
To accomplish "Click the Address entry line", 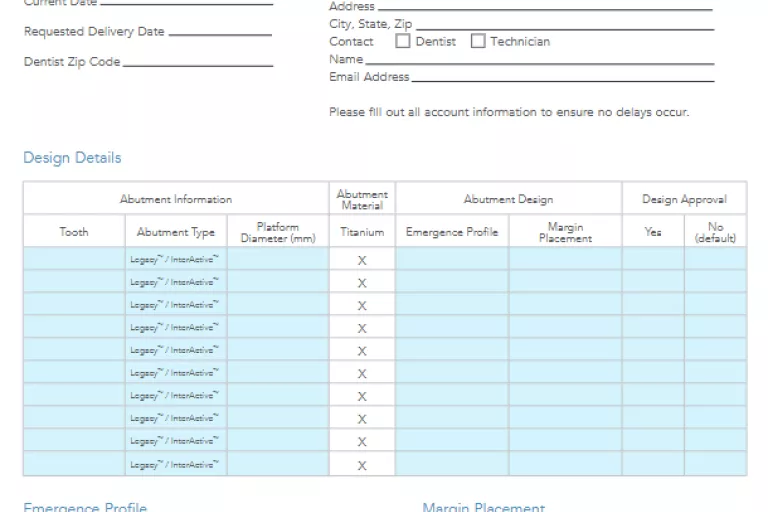I will coord(545,5).
